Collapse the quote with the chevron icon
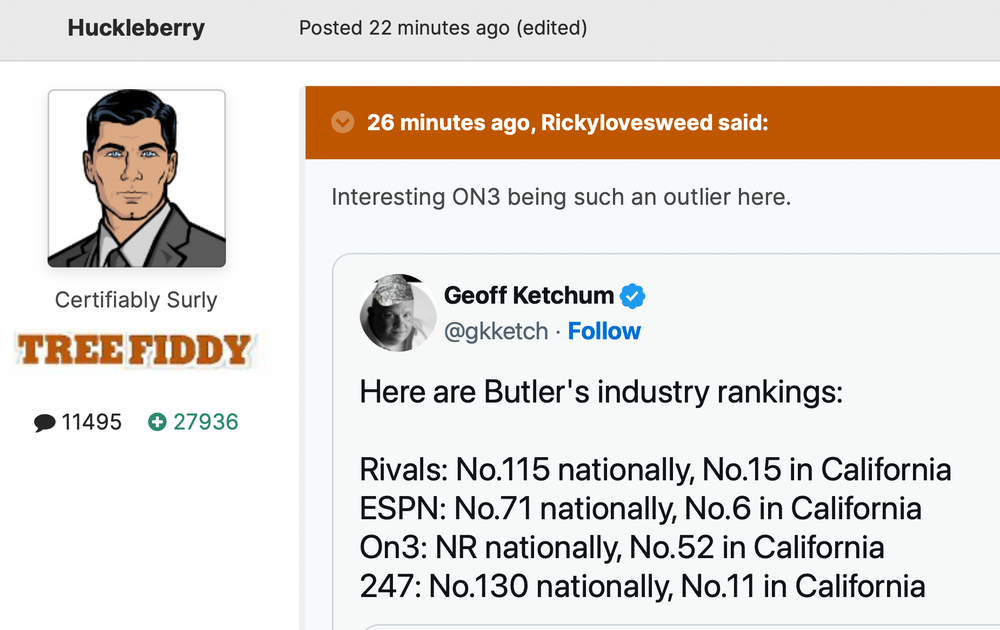This screenshot has height=630, width=1000. [x=343, y=123]
